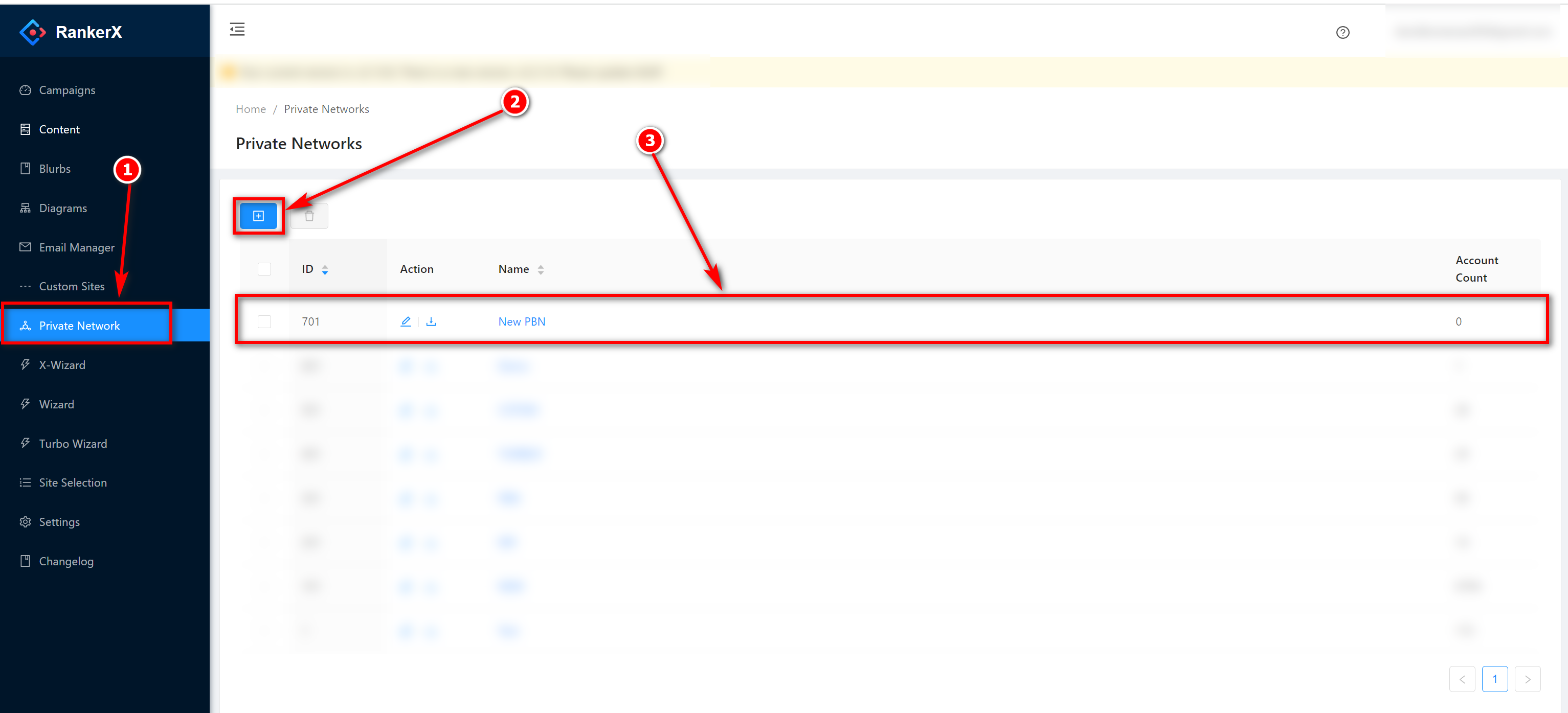The height and width of the screenshot is (713, 1568).
Task: Click the add new private network button
Action: pos(258,216)
